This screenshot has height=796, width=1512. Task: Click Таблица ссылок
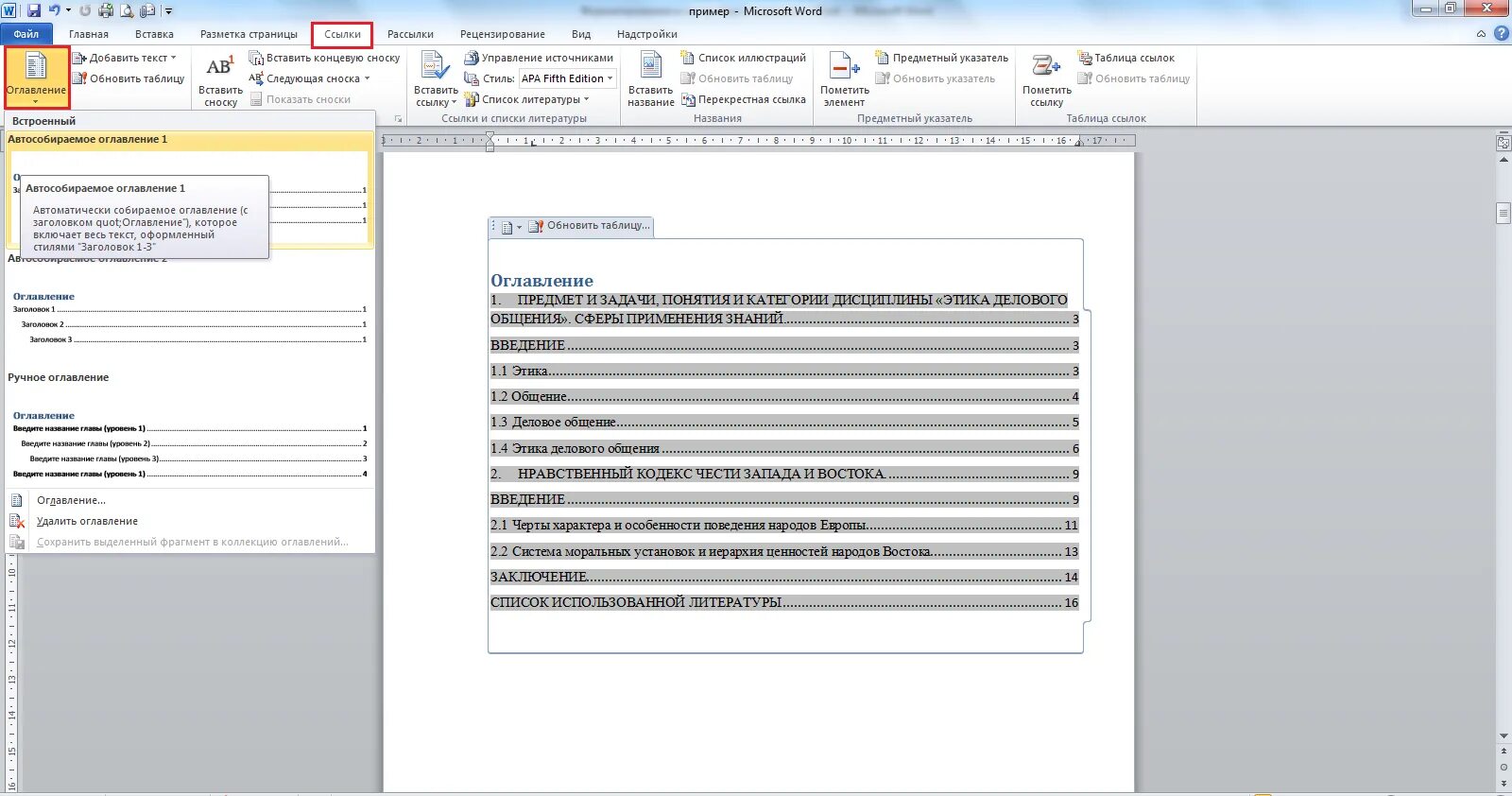(x=1126, y=58)
